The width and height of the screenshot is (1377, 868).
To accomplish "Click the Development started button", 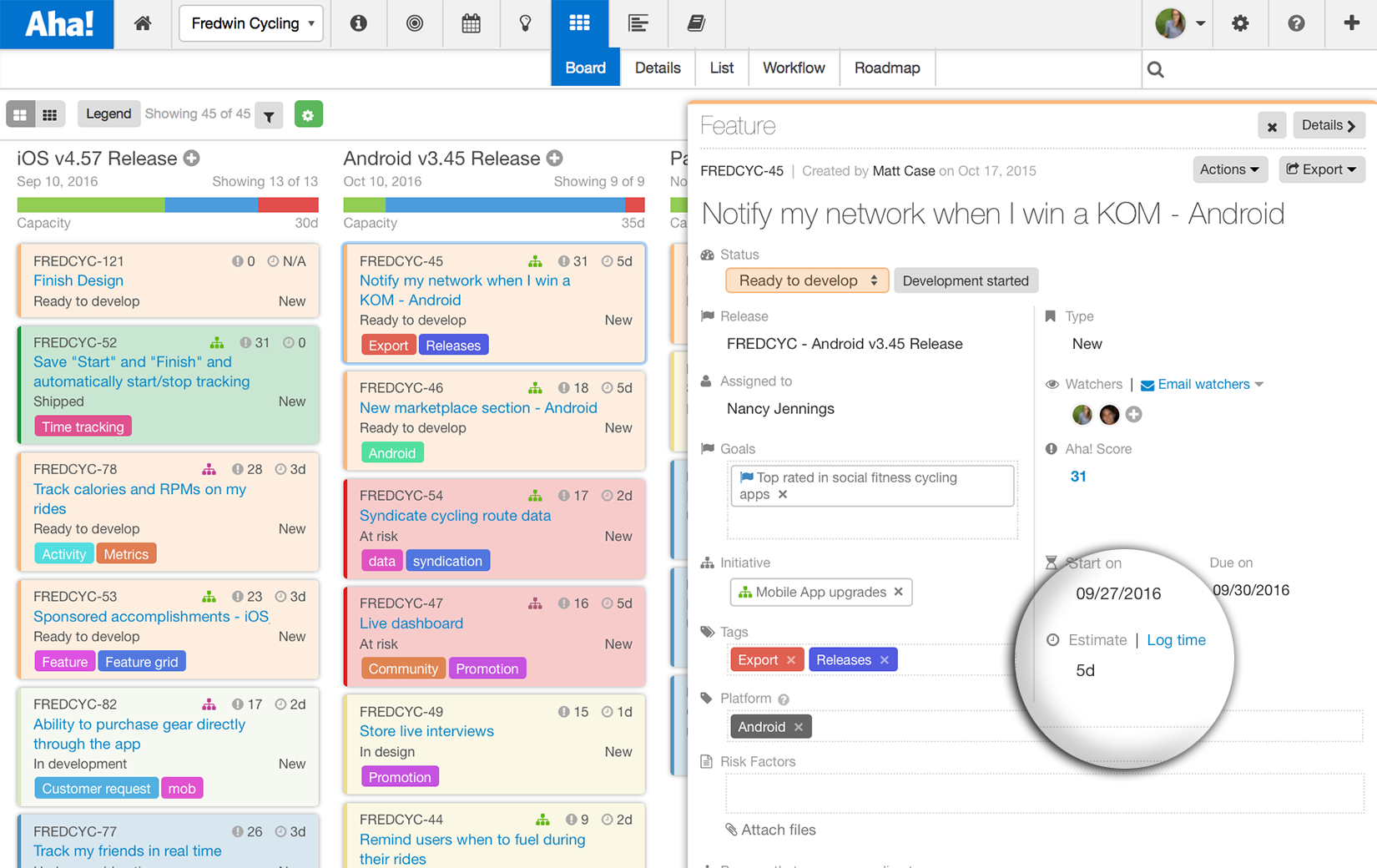I will 966,280.
